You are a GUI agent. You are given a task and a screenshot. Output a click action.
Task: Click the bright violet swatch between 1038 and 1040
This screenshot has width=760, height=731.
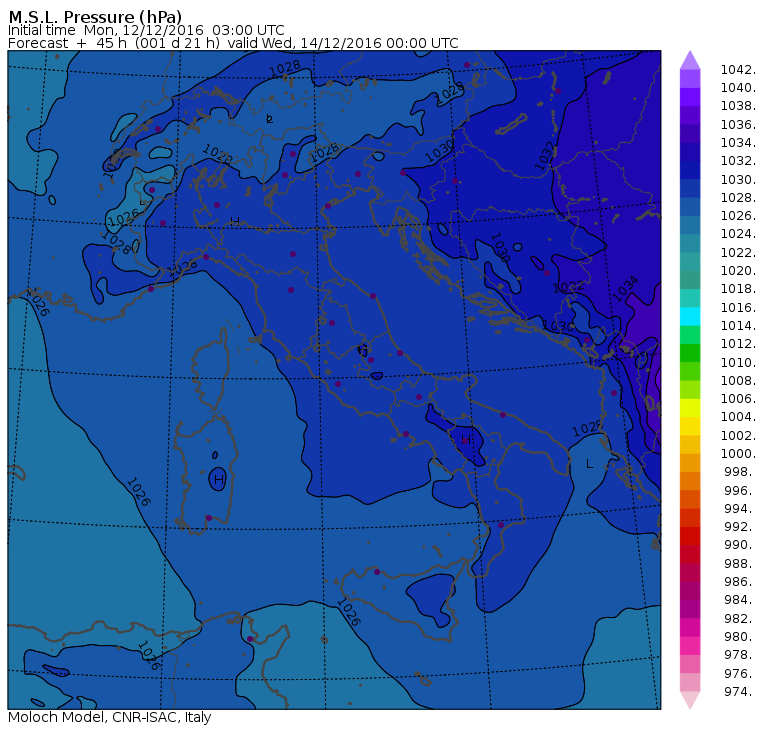690,97
